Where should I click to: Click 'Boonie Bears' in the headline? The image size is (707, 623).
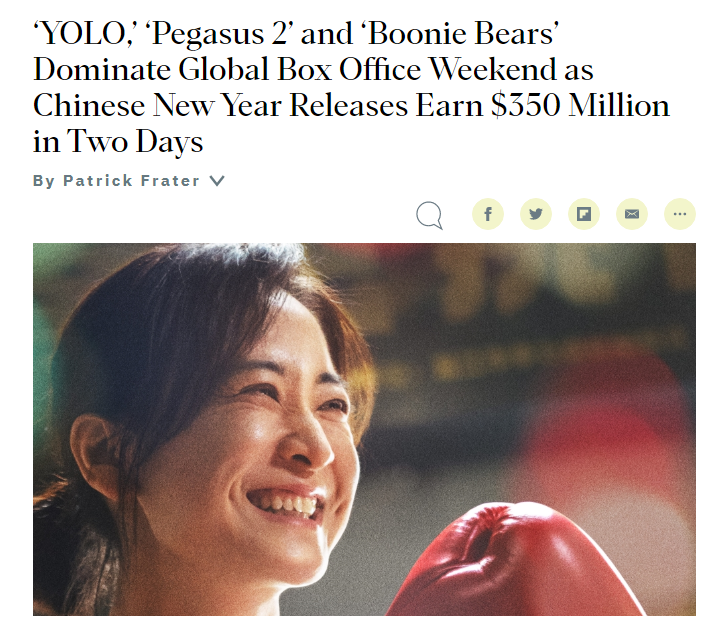pyautogui.click(x=459, y=34)
